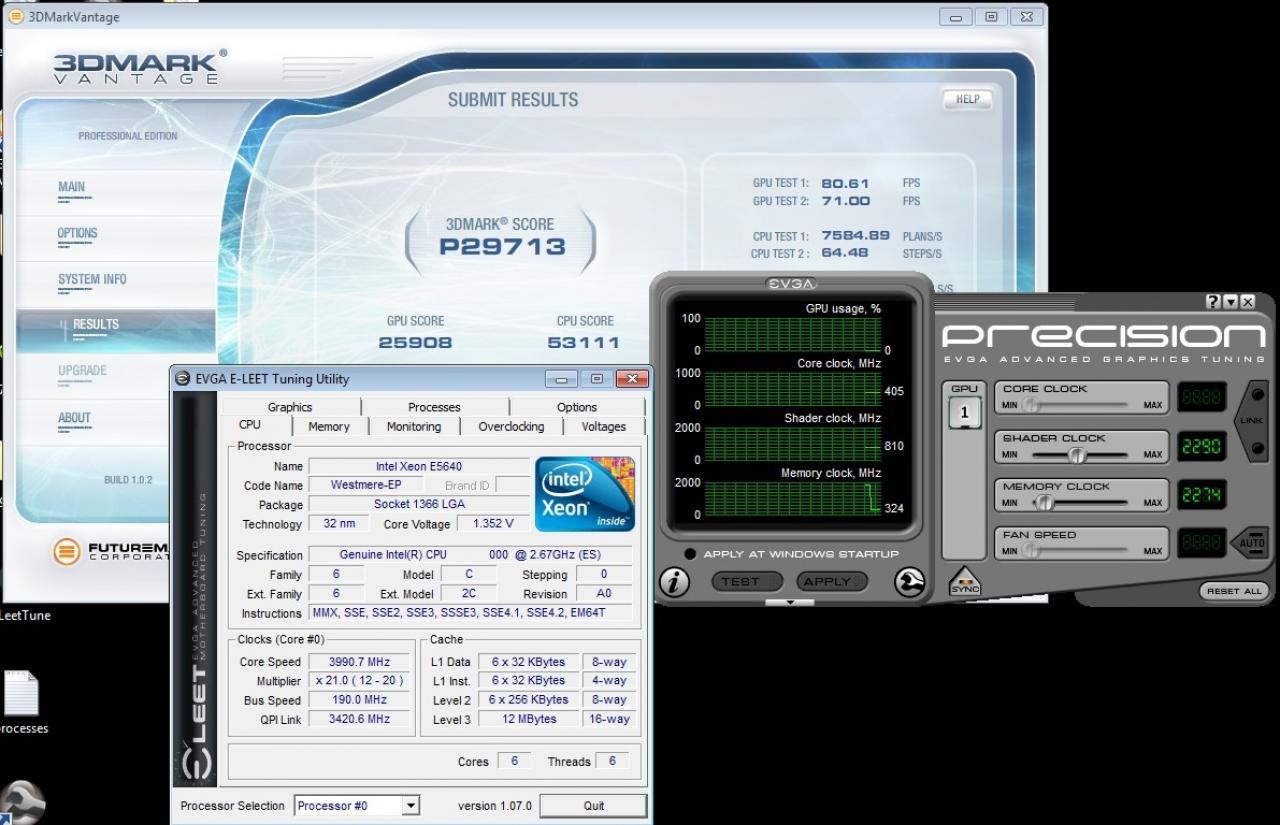Open the Voltages tab in E-LEET
The image size is (1280, 825).
tap(604, 427)
